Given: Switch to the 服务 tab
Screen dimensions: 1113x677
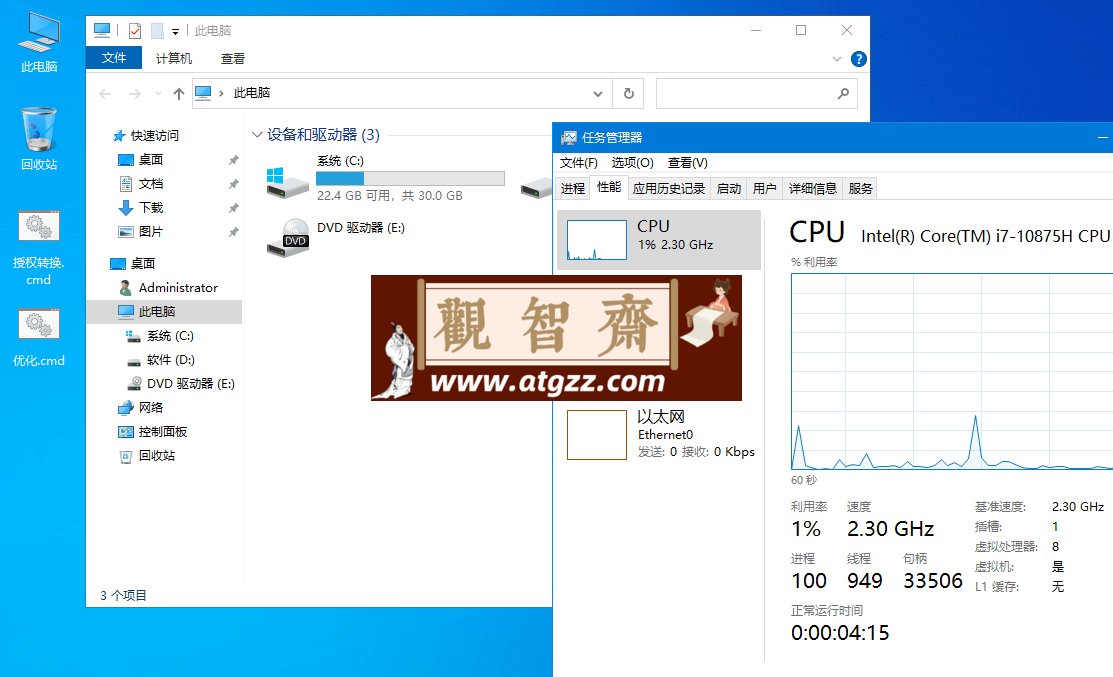Looking at the screenshot, I should point(860,188).
